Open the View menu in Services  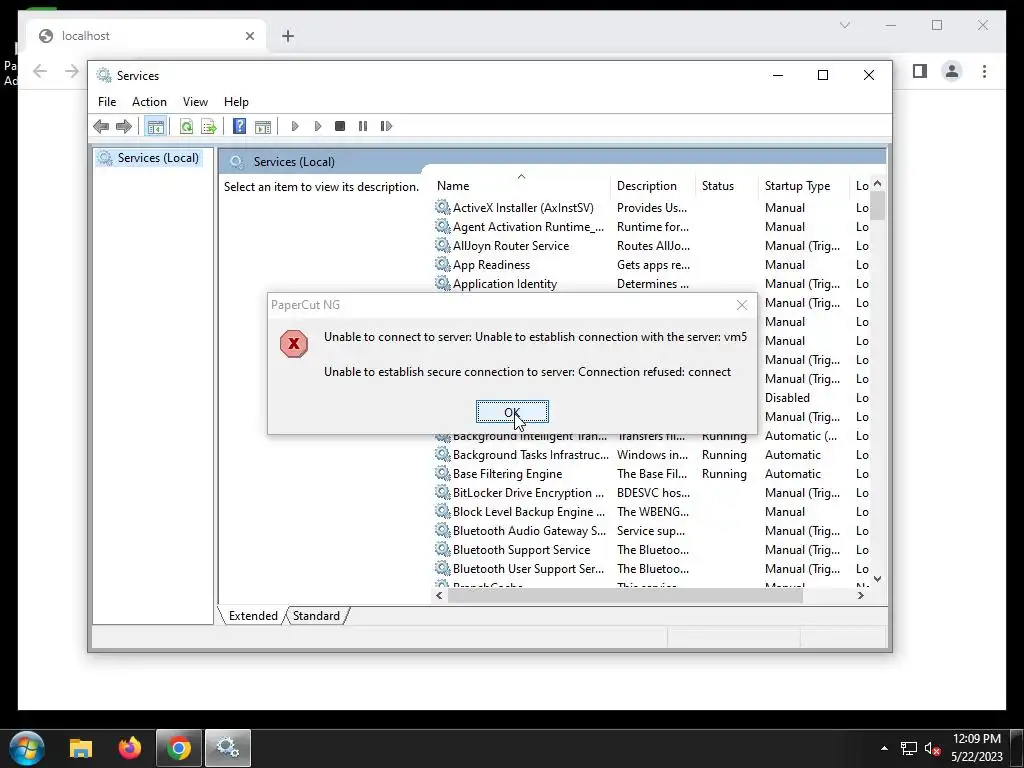click(195, 102)
